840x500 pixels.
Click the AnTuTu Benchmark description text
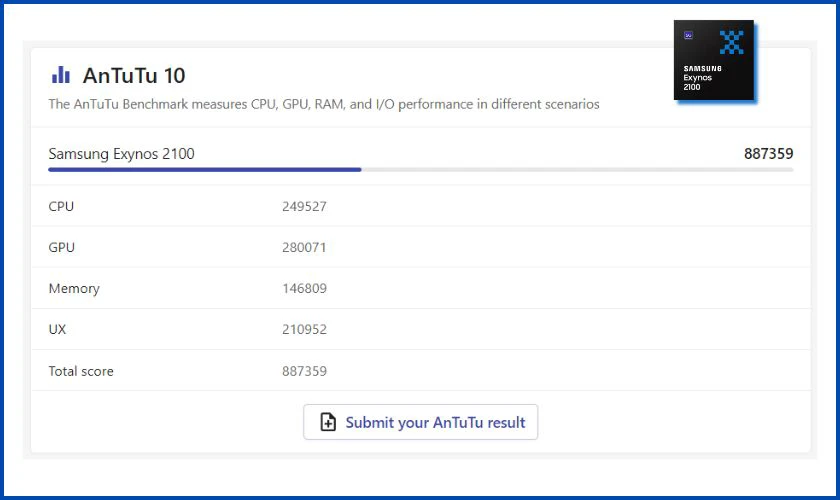(x=324, y=104)
